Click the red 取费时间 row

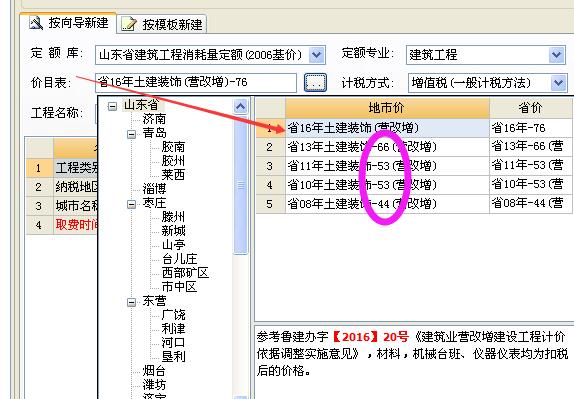point(62,225)
